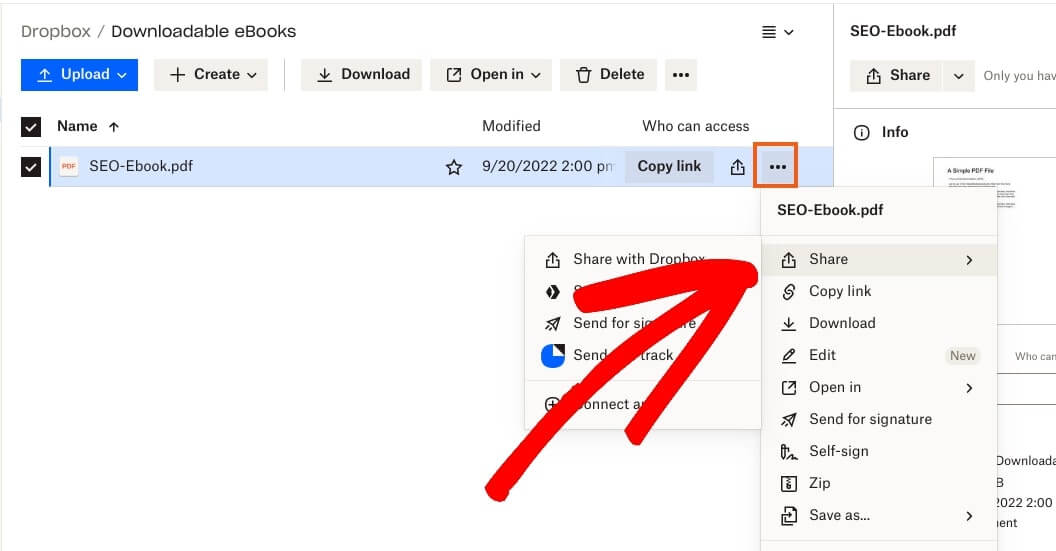Click the SEO-Ebook.pdf details panel title
The image size is (1056, 551).
[903, 31]
